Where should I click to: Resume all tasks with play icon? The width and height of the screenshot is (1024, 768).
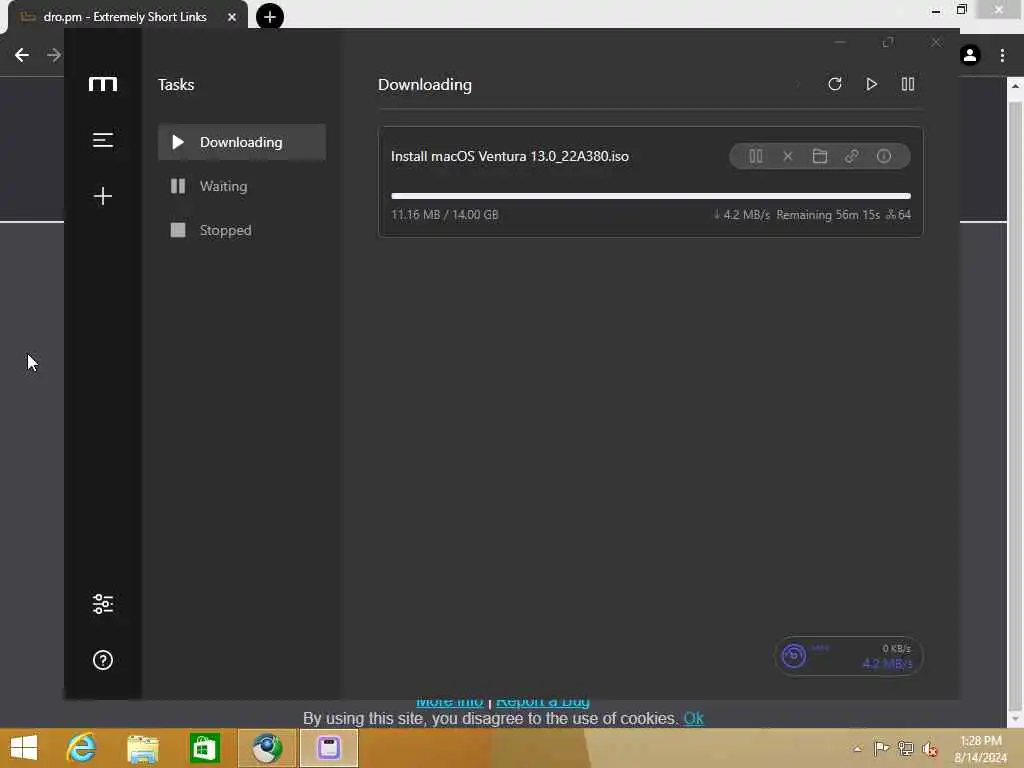click(871, 84)
